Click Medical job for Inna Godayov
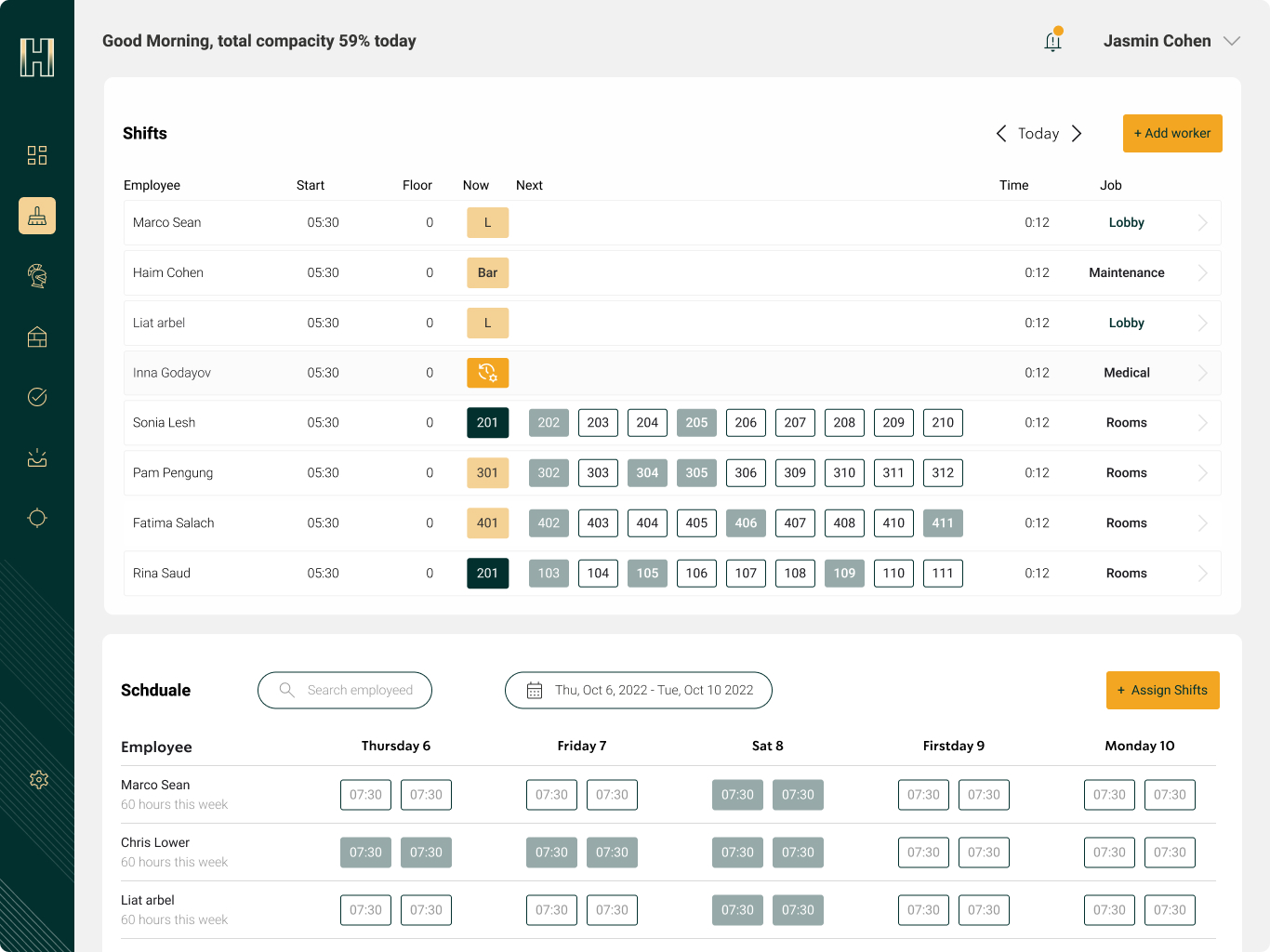The width and height of the screenshot is (1270, 952). pyautogui.click(x=1127, y=373)
